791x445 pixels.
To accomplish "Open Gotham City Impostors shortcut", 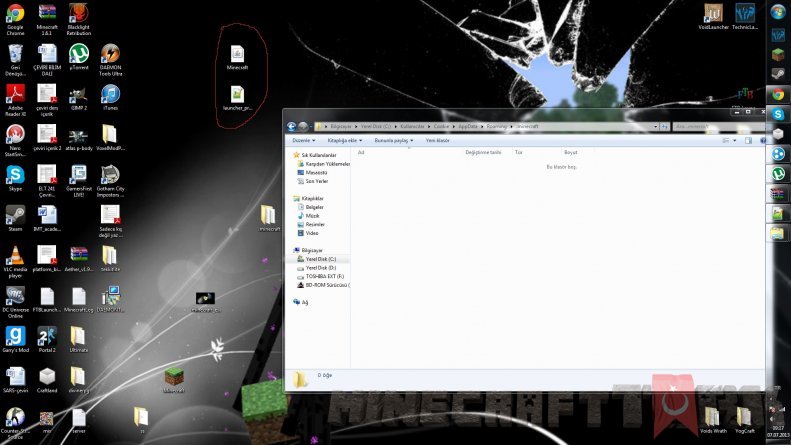I will (110, 181).
